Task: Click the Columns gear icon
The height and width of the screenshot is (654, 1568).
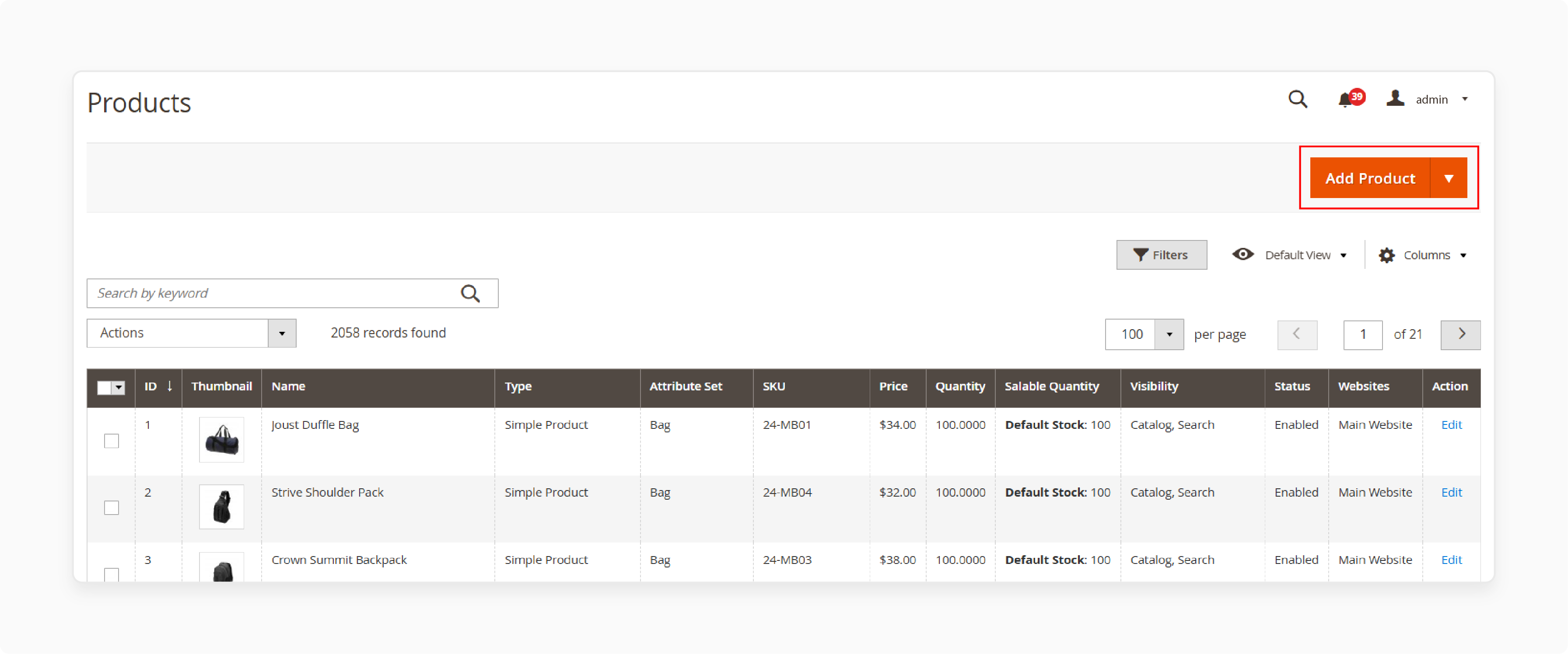Action: pyautogui.click(x=1387, y=255)
